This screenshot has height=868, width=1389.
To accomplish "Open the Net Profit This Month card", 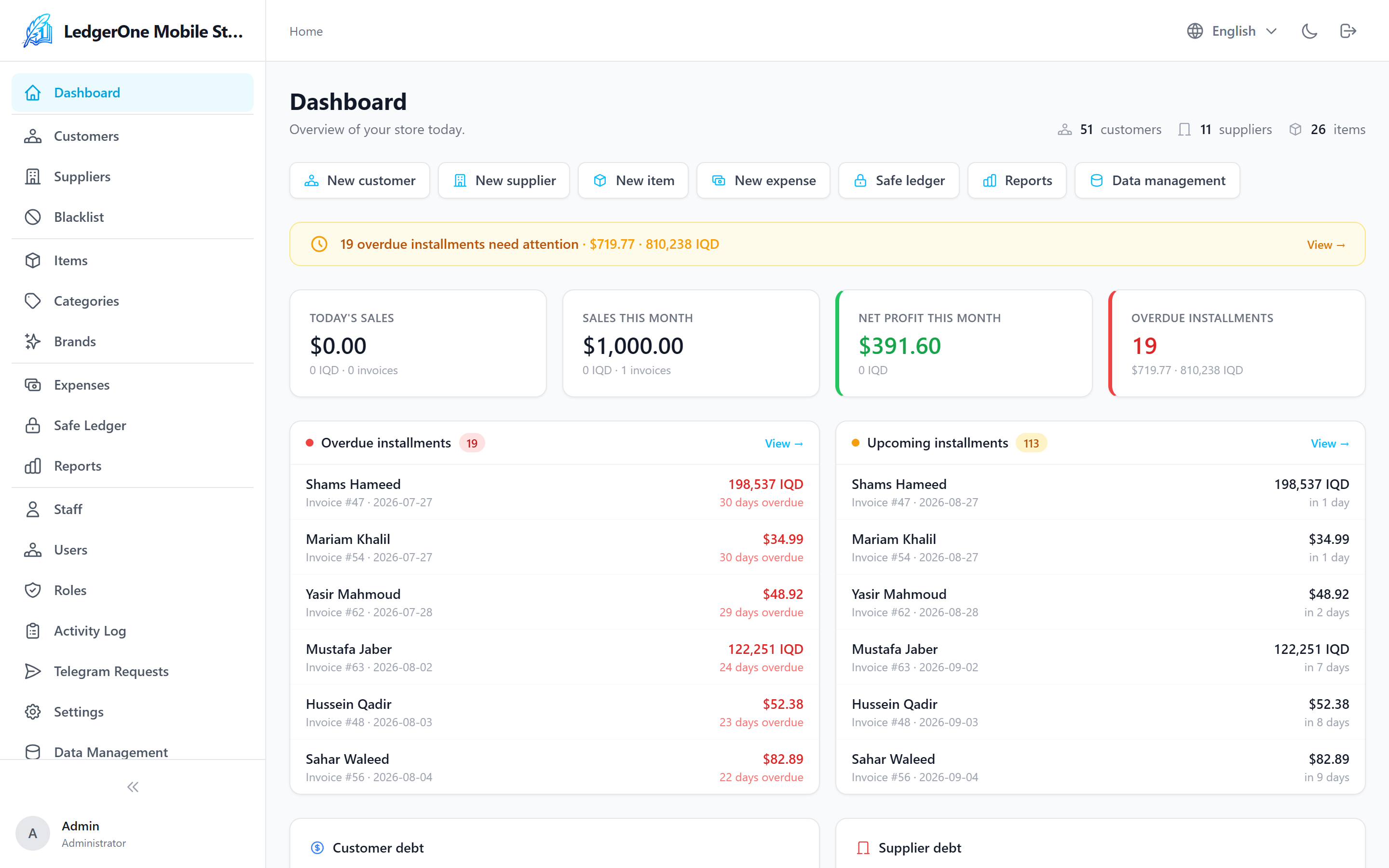I will 964,343.
